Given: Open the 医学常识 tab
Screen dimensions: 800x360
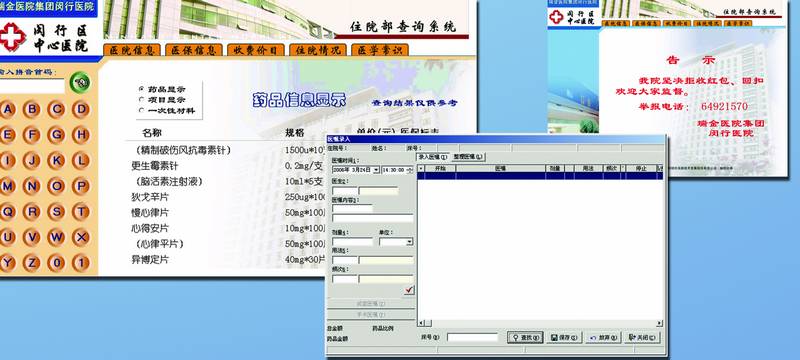Looking at the screenshot, I should pyautogui.click(x=380, y=50).
